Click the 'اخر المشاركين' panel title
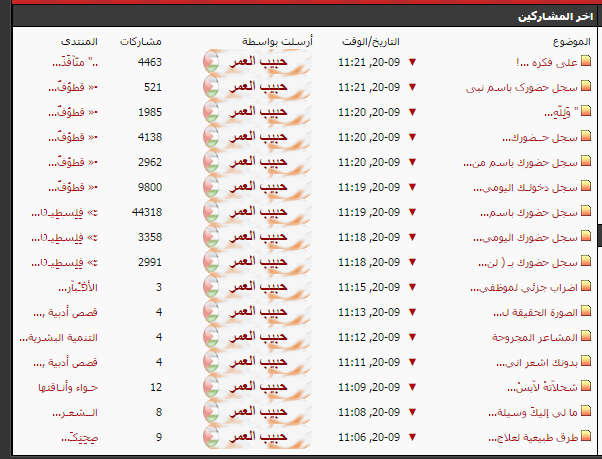The image size is (602, 459). (x=551, y=17)
